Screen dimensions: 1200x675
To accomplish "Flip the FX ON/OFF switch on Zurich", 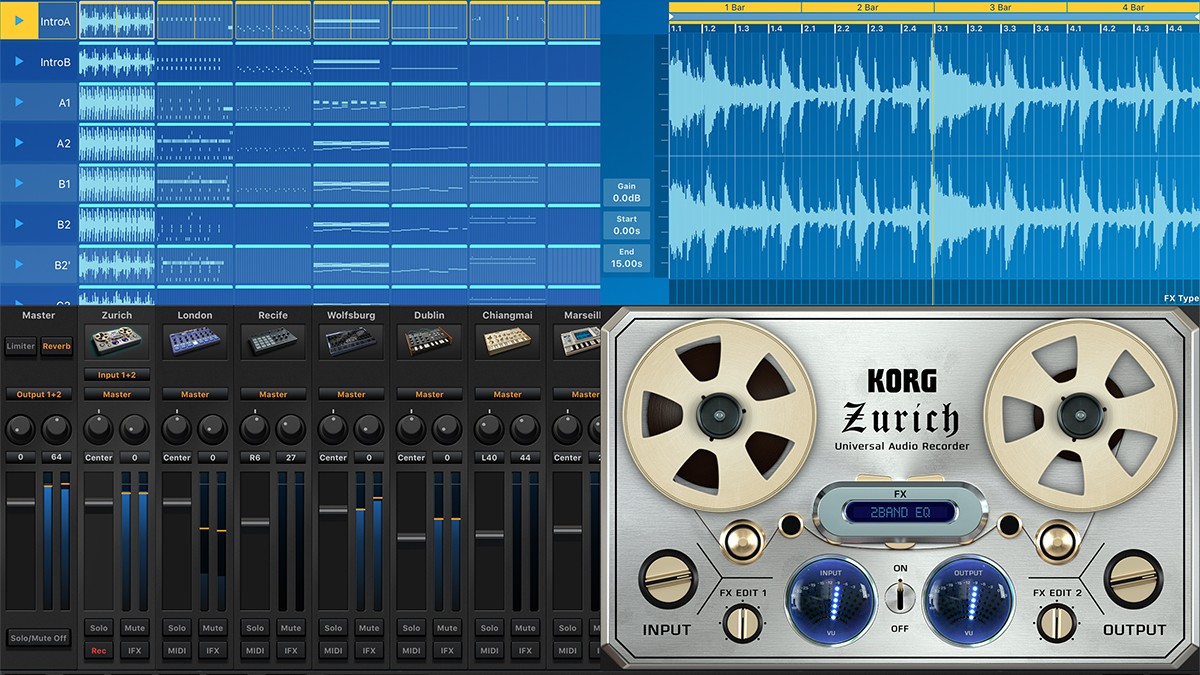I will coord(900,598).
